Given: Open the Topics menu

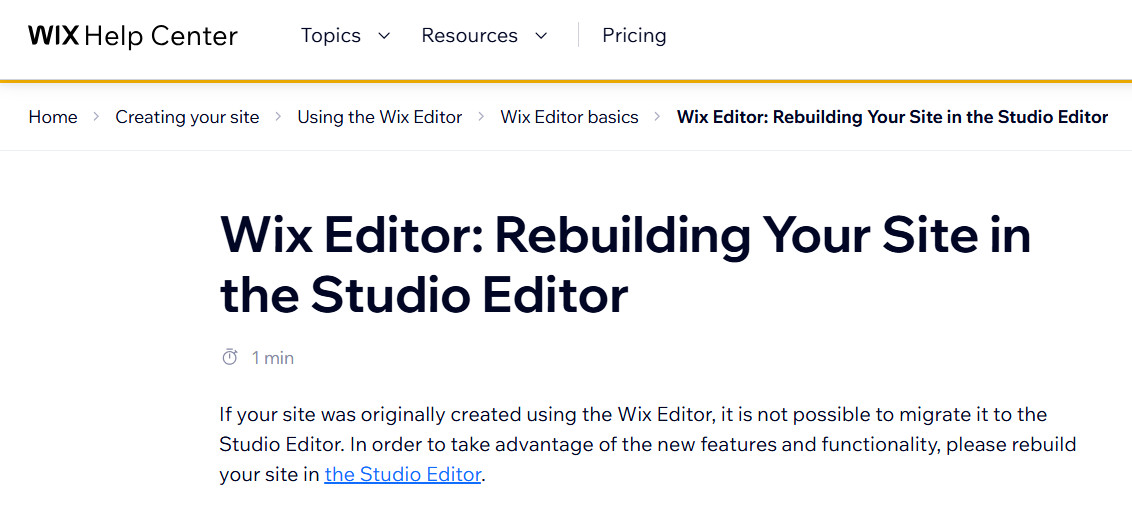Looking at the screenshot, I should [330, 36].
